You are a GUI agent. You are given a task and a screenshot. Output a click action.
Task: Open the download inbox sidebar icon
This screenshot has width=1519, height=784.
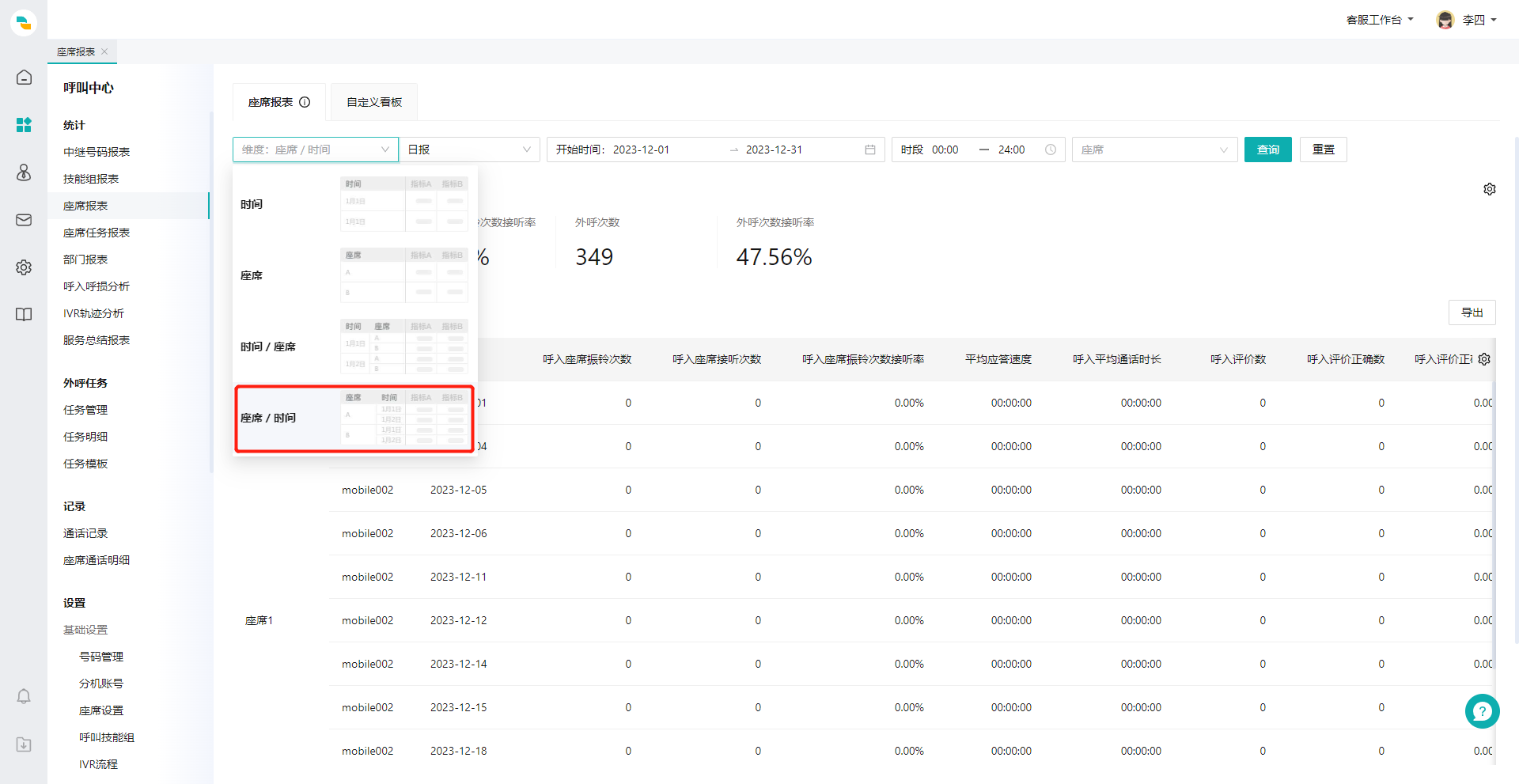pos(24,744)
